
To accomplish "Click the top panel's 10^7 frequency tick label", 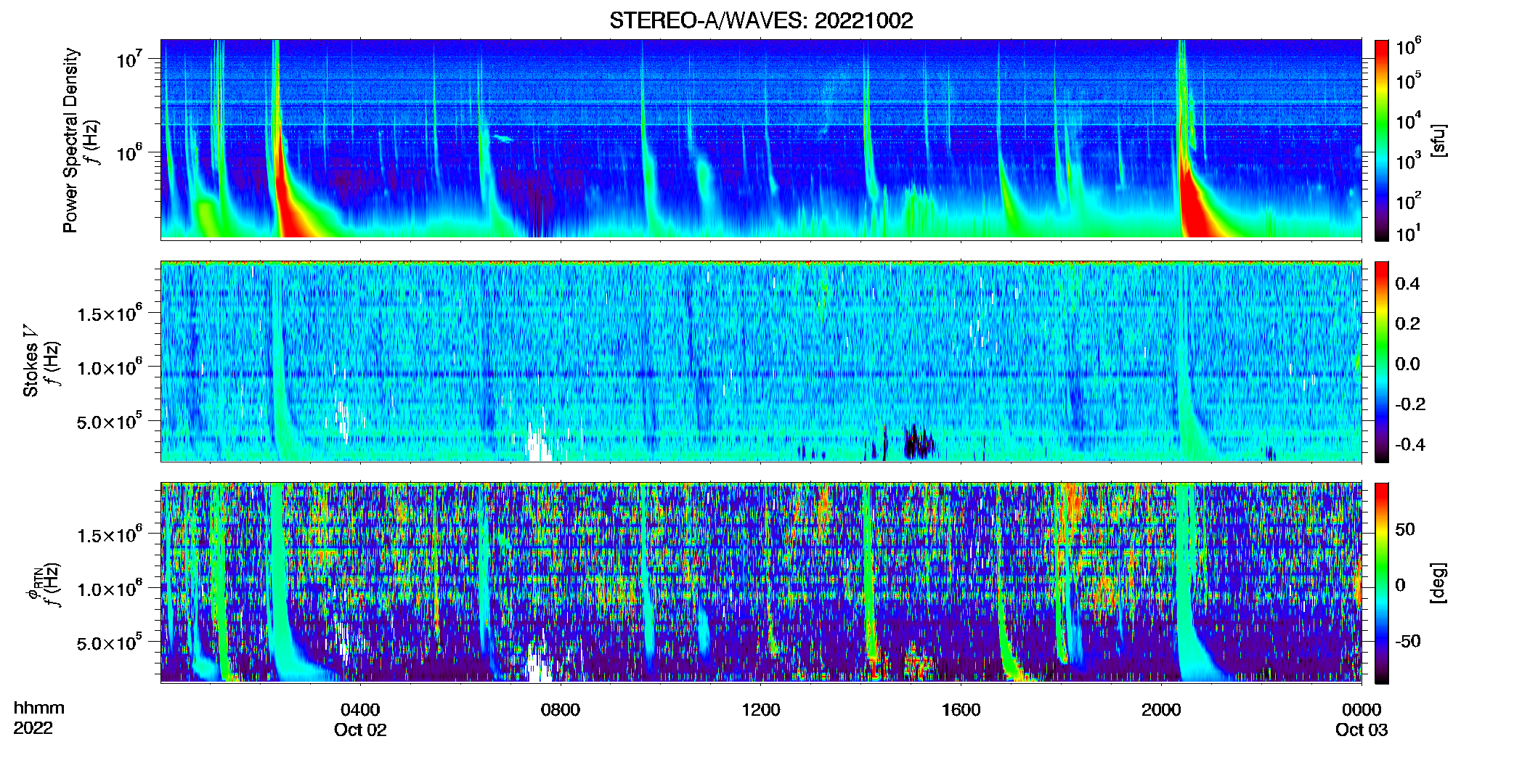I will coord(131,59).
